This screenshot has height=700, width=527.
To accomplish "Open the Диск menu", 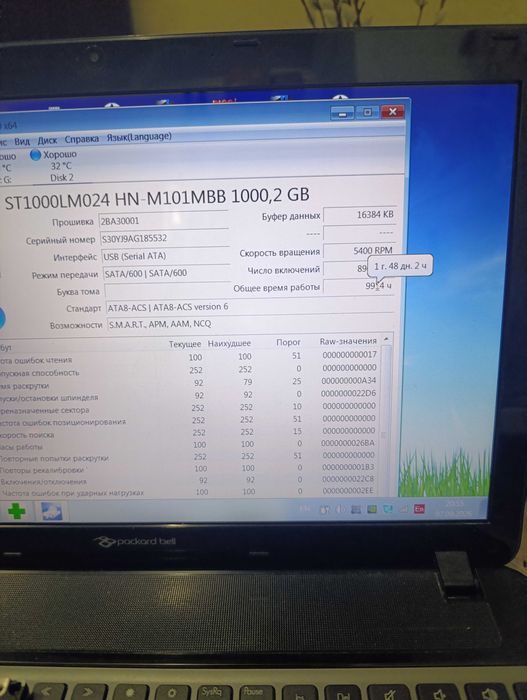I will coord(47,140).
